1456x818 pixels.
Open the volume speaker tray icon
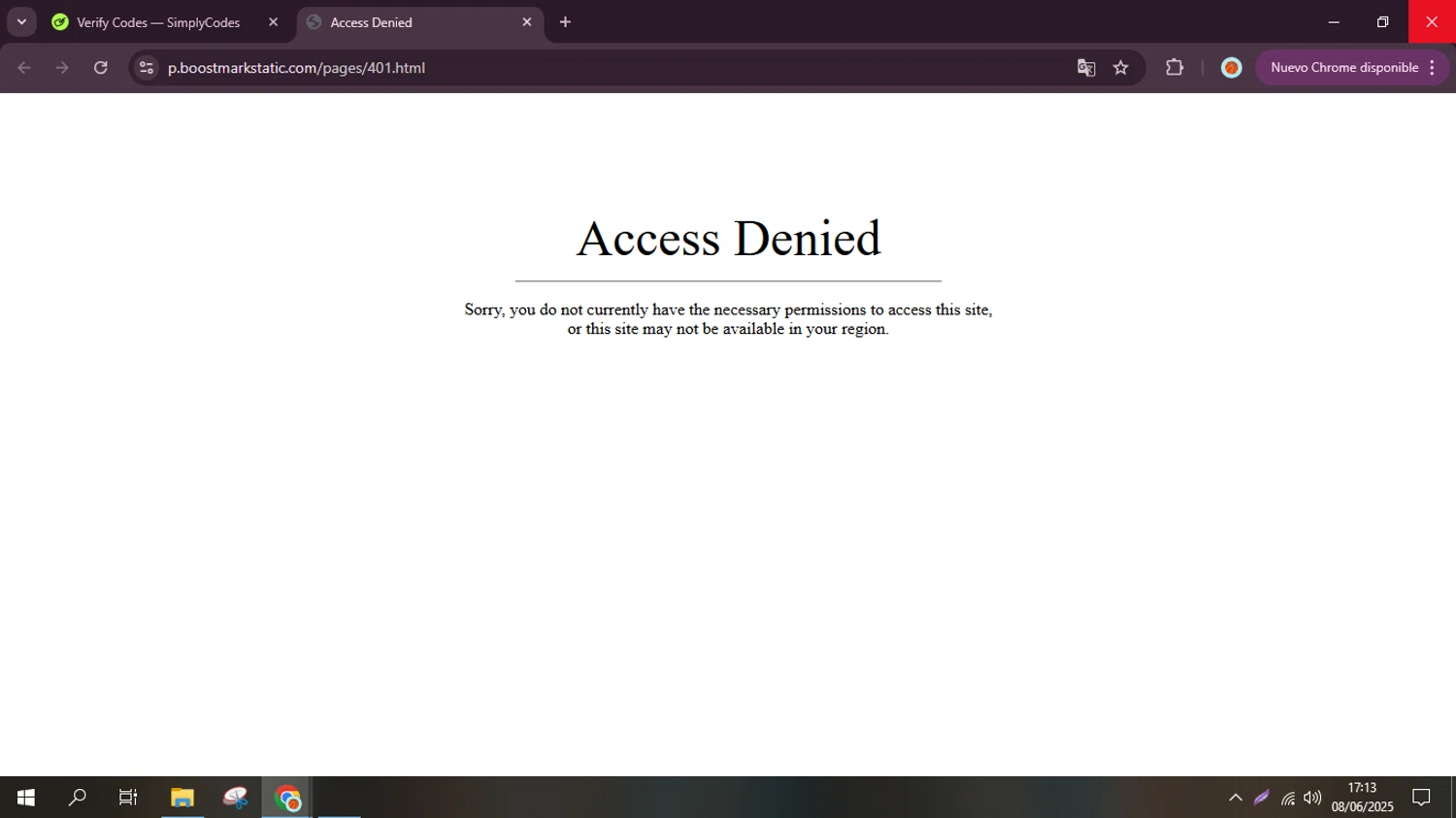(1312, 798)
